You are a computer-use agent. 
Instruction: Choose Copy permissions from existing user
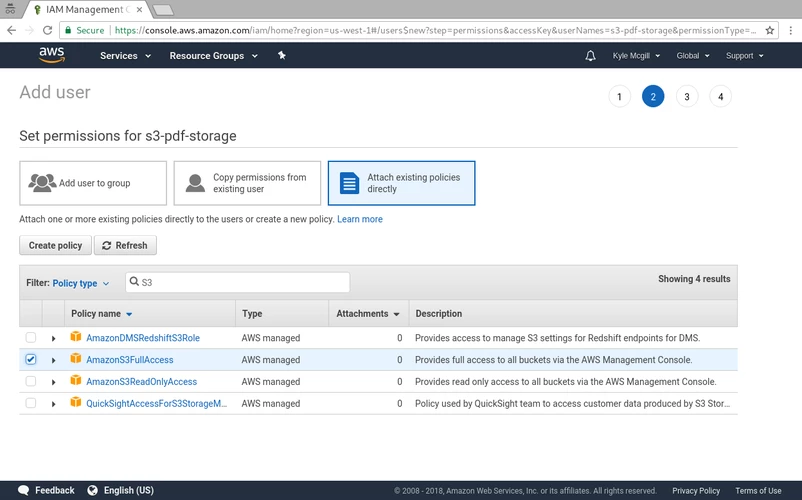247,183
